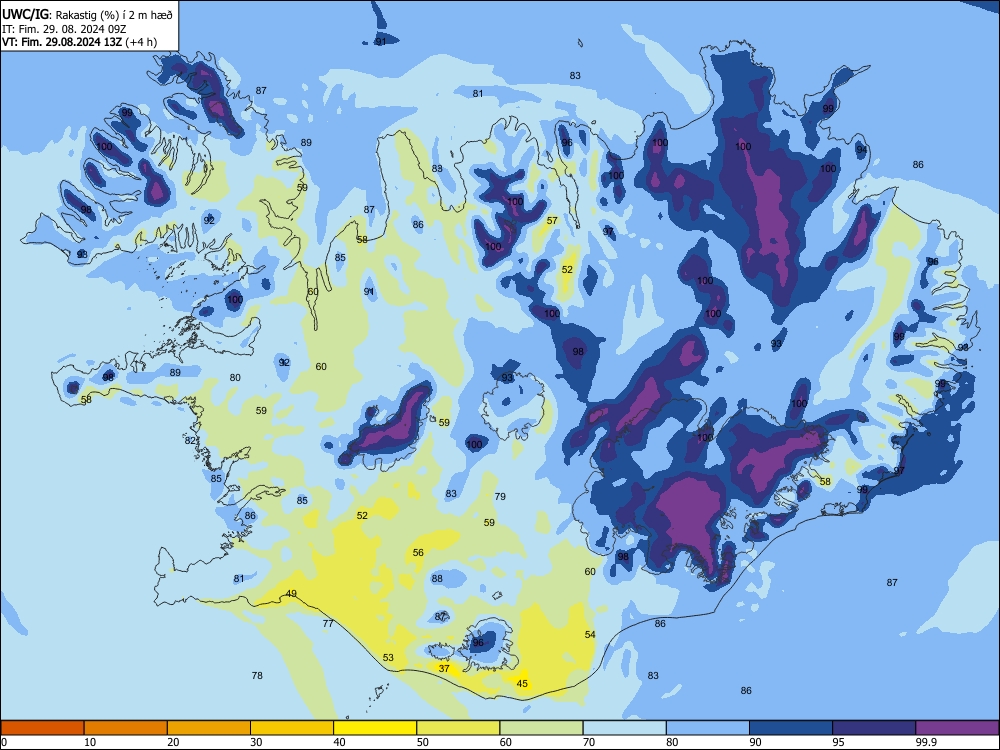The image size is (1000, 750).
Task: Click the legend tick label '0'
Action: click(x=4, y=742)
